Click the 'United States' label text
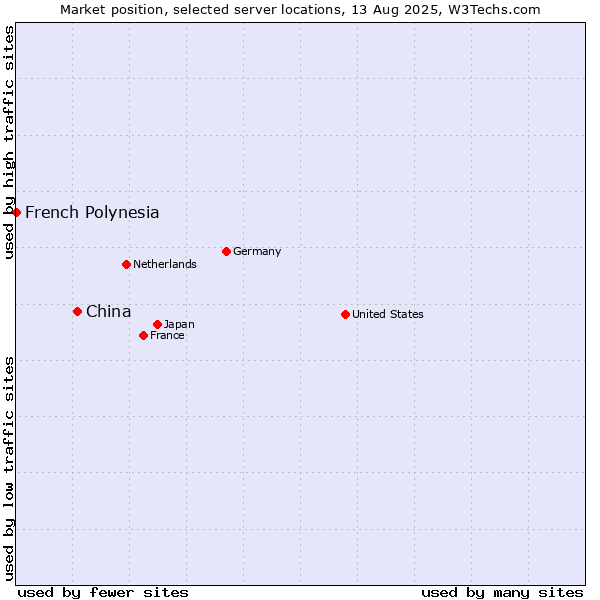 tap(388, 314)
